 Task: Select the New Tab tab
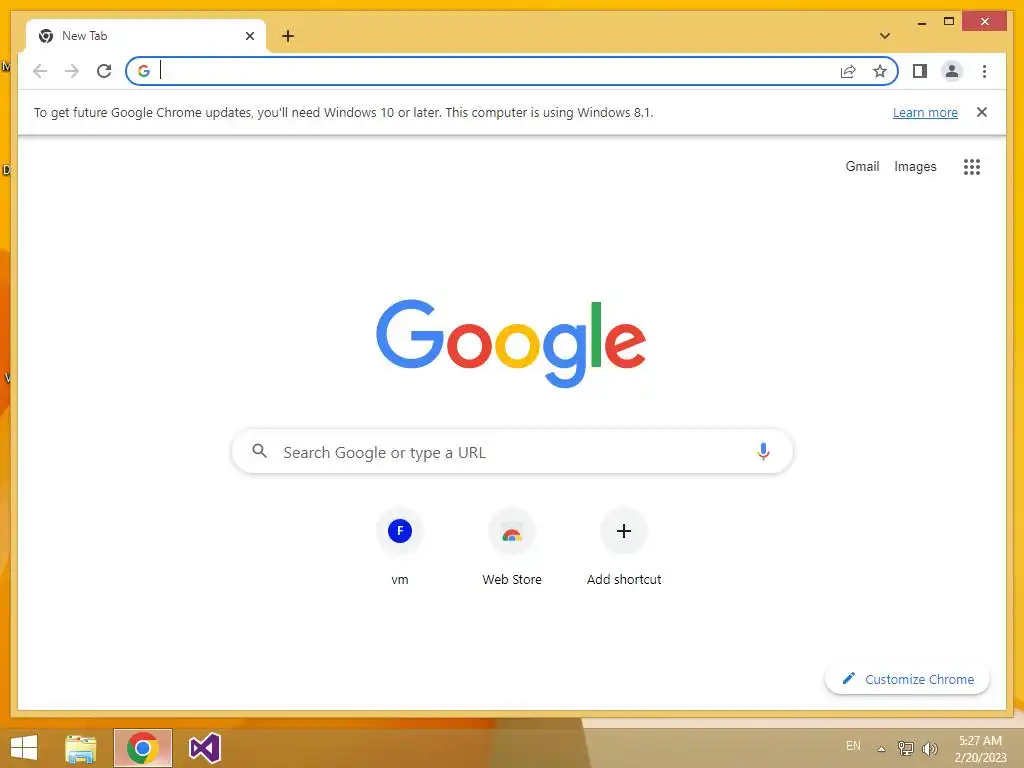[x=146, y=36]
